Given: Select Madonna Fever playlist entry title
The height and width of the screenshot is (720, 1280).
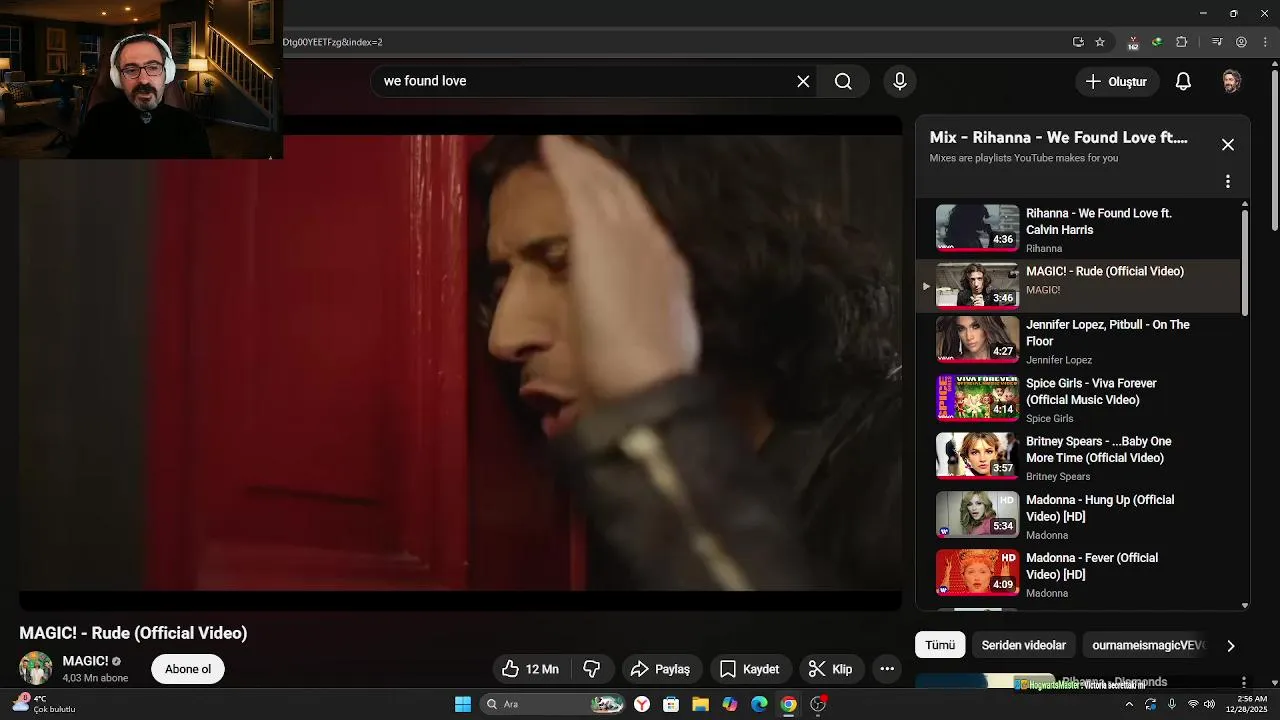Looking at the screenshot, I should 1092,566.
